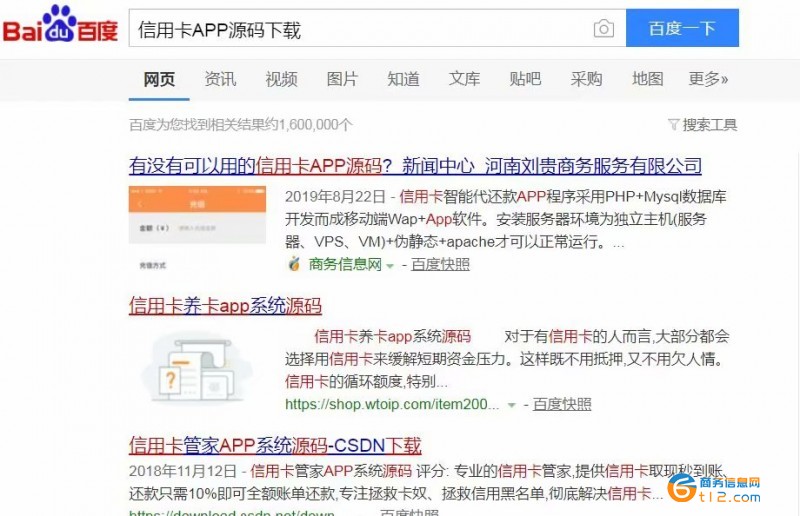This screenshot has height=516, width=800.
Task: Go to the 文库 tab
Action: tap(464, 80)
